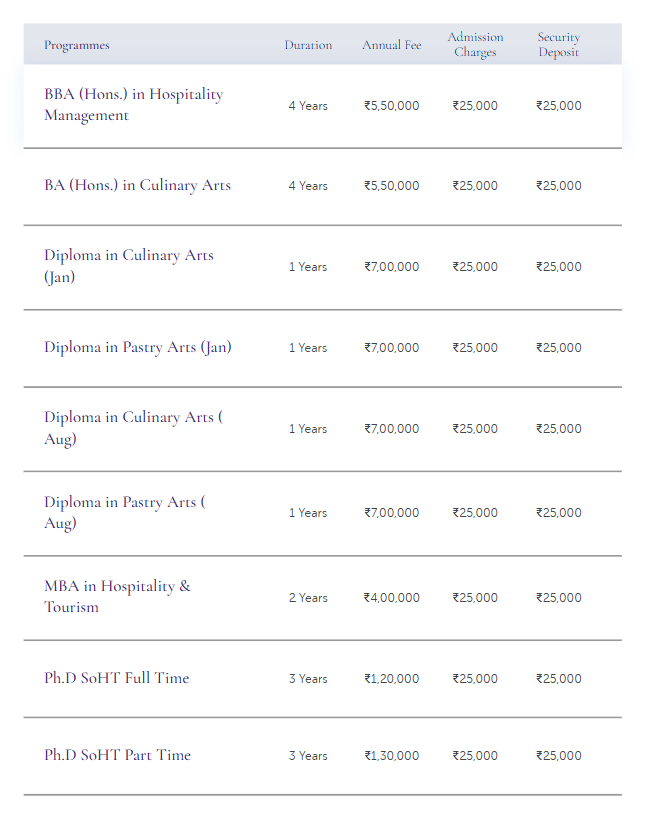
Task: Open Ph.D SoHT Full Time programme
Action: tap(116, 678)
